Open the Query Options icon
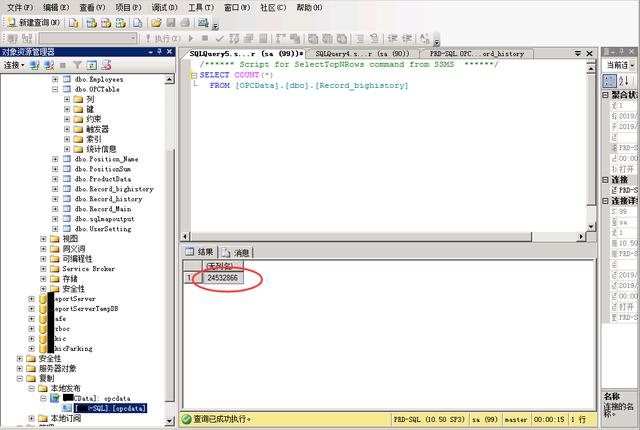 point(249,38)
